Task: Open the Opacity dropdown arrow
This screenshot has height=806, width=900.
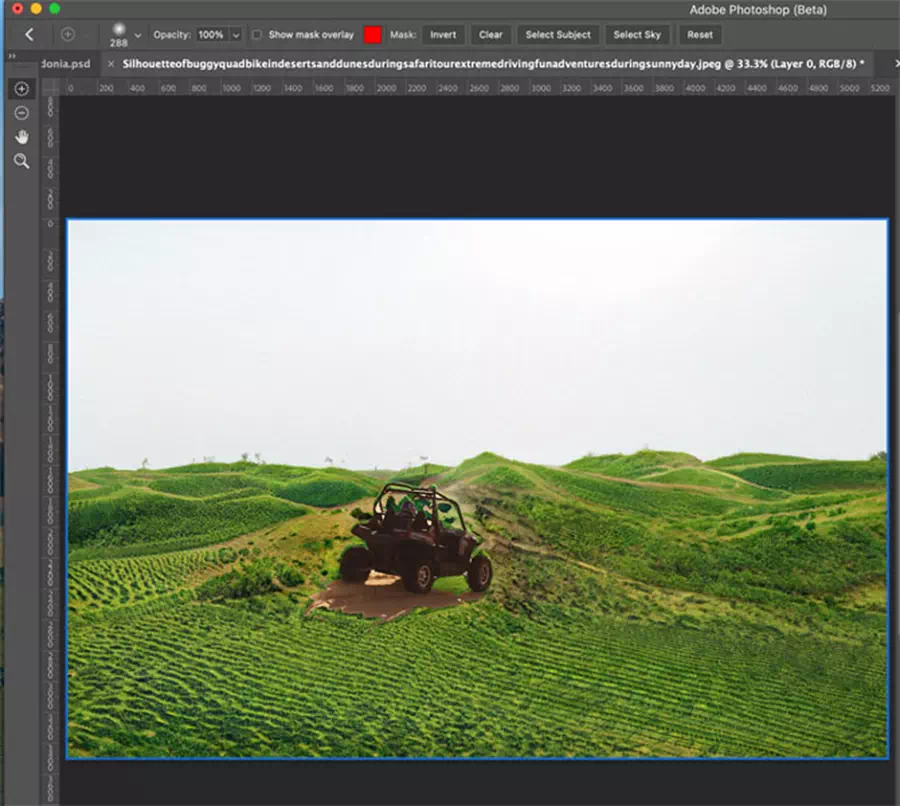Action: click(x=236, y=35)
